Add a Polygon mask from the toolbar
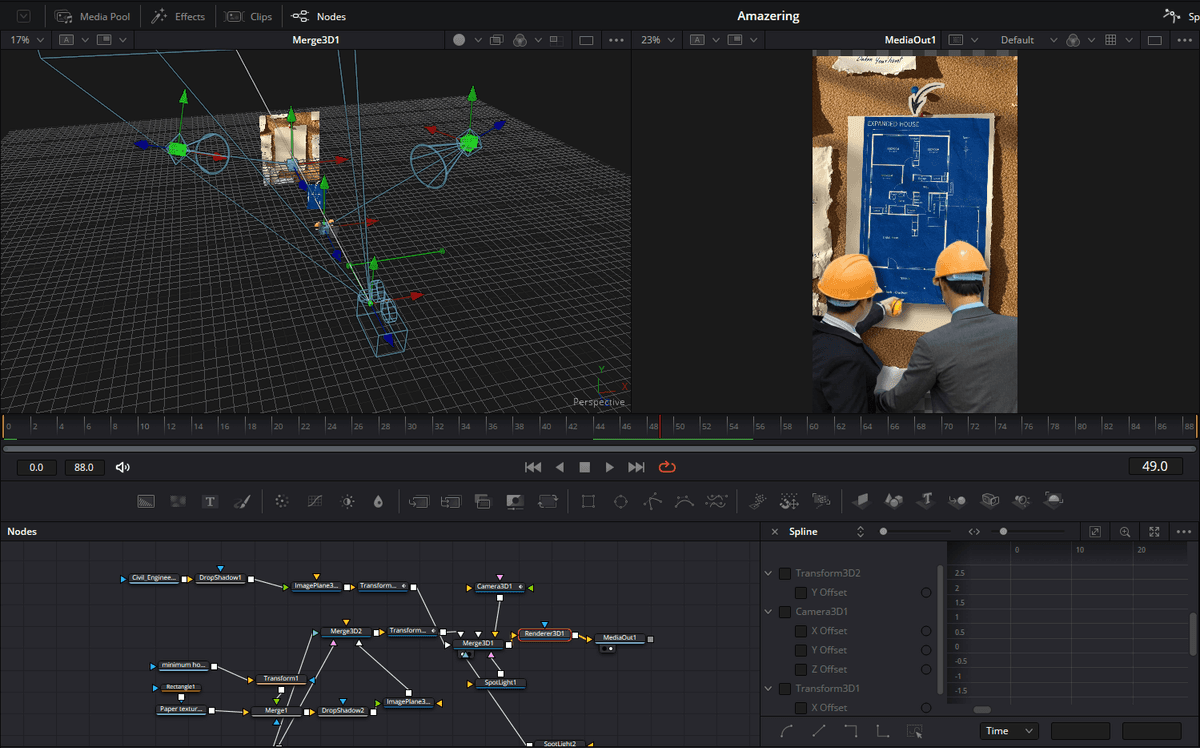The height and width of the screenshot is (748, 1200). (x=652, y=501)
